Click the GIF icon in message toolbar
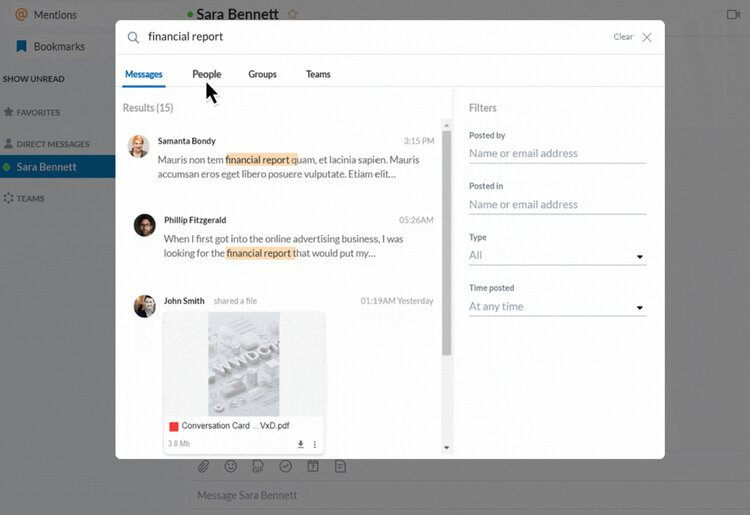 click(x=258, y=466)
